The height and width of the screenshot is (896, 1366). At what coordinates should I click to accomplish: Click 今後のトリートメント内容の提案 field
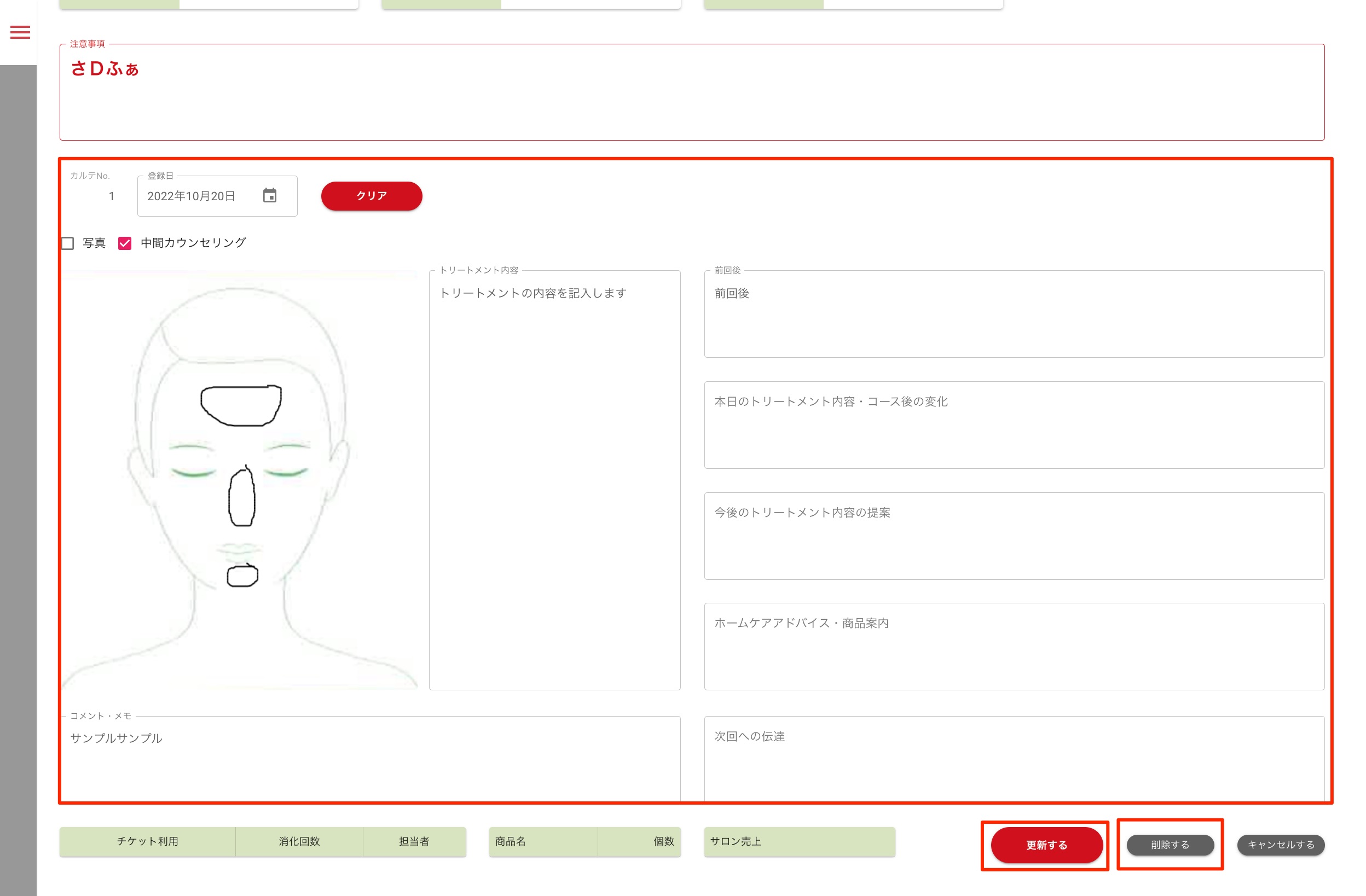pos(1014,536)
